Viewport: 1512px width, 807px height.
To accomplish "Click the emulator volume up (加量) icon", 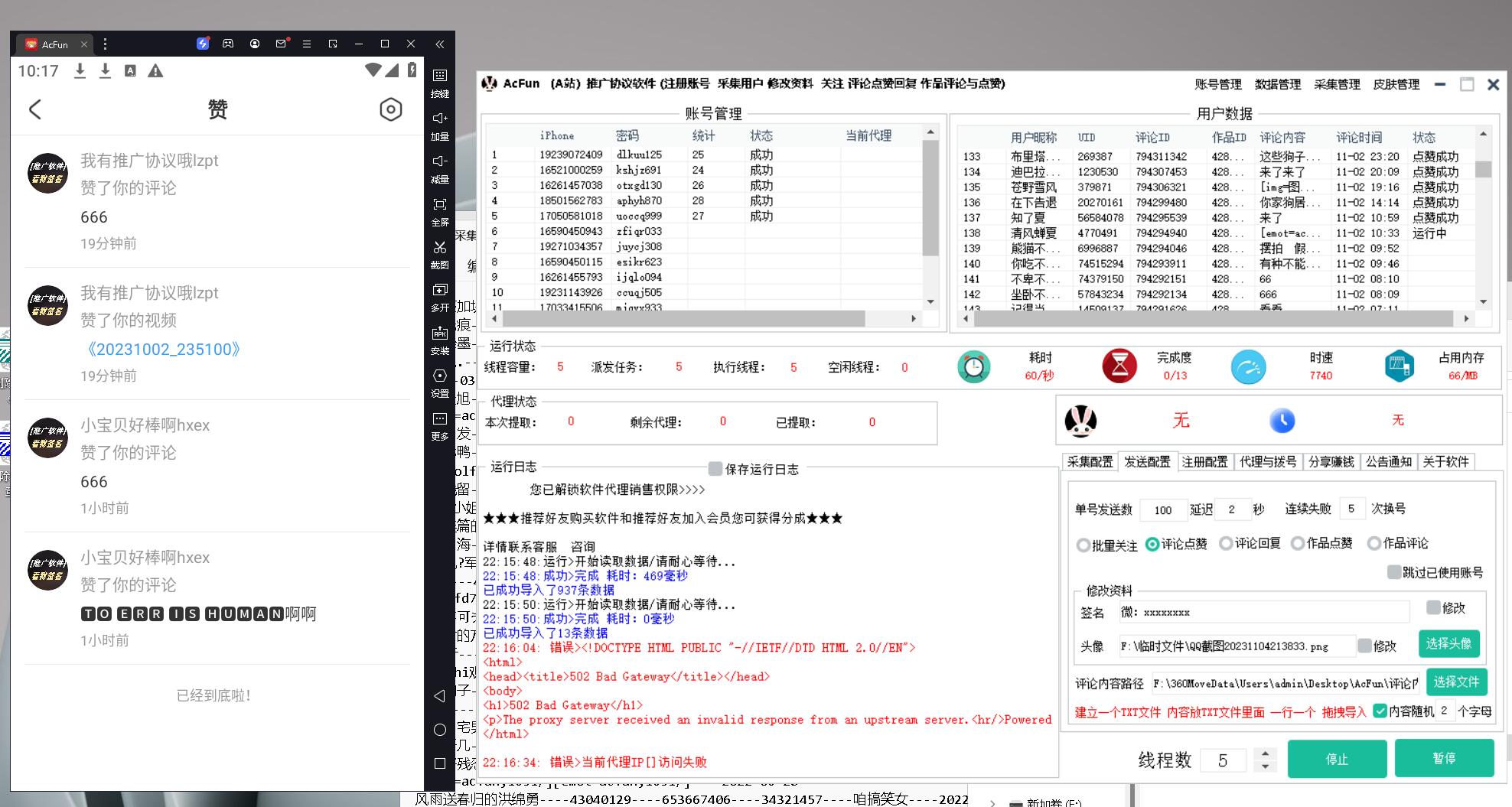I will (439, 119).
